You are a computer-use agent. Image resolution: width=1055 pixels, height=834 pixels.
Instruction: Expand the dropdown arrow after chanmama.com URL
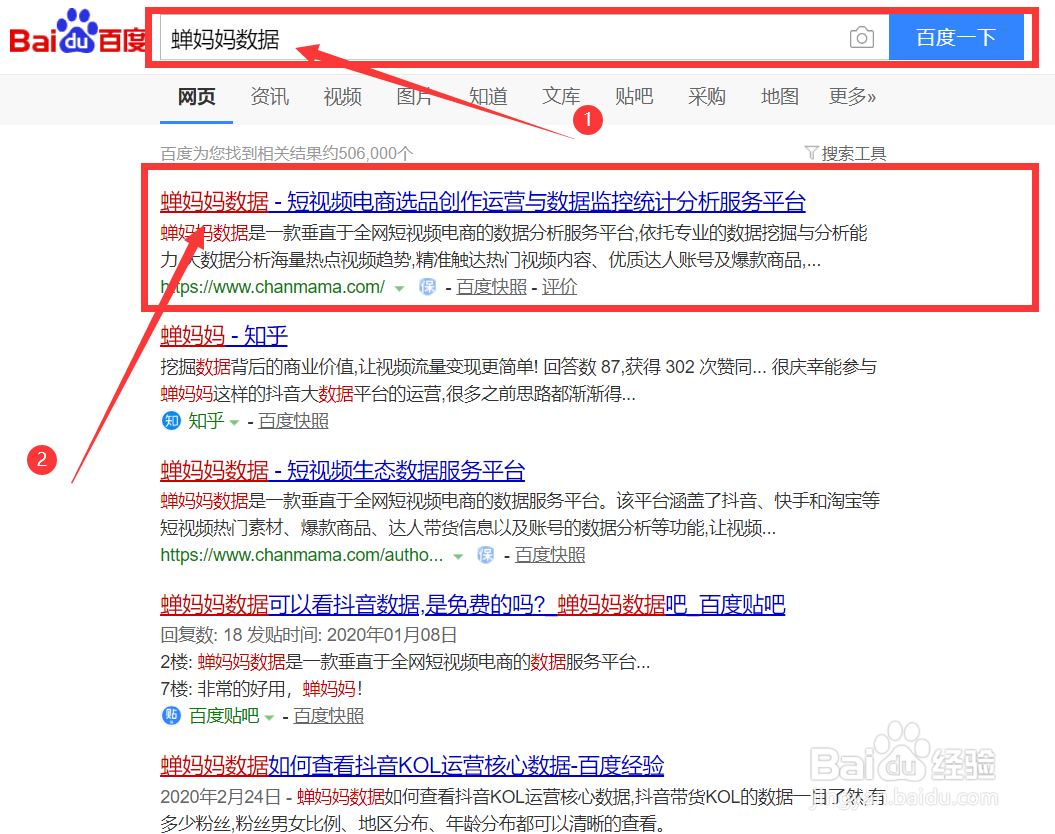[x=399, y=287]
